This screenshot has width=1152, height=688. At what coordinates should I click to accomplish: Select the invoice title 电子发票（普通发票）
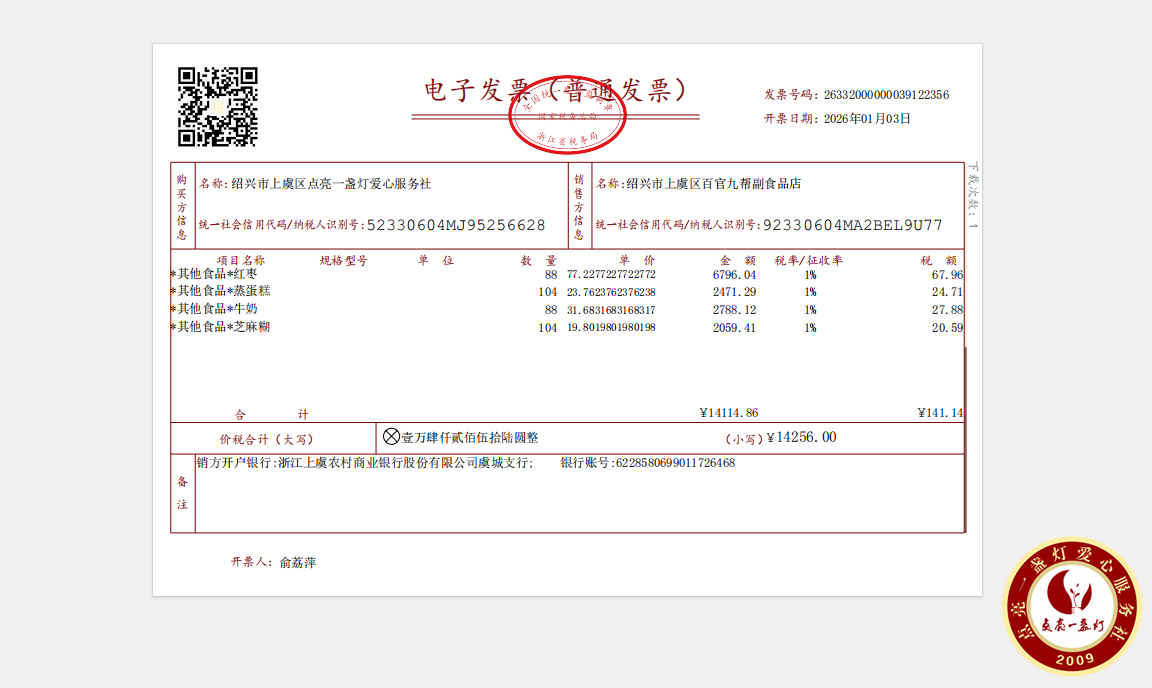555,90
